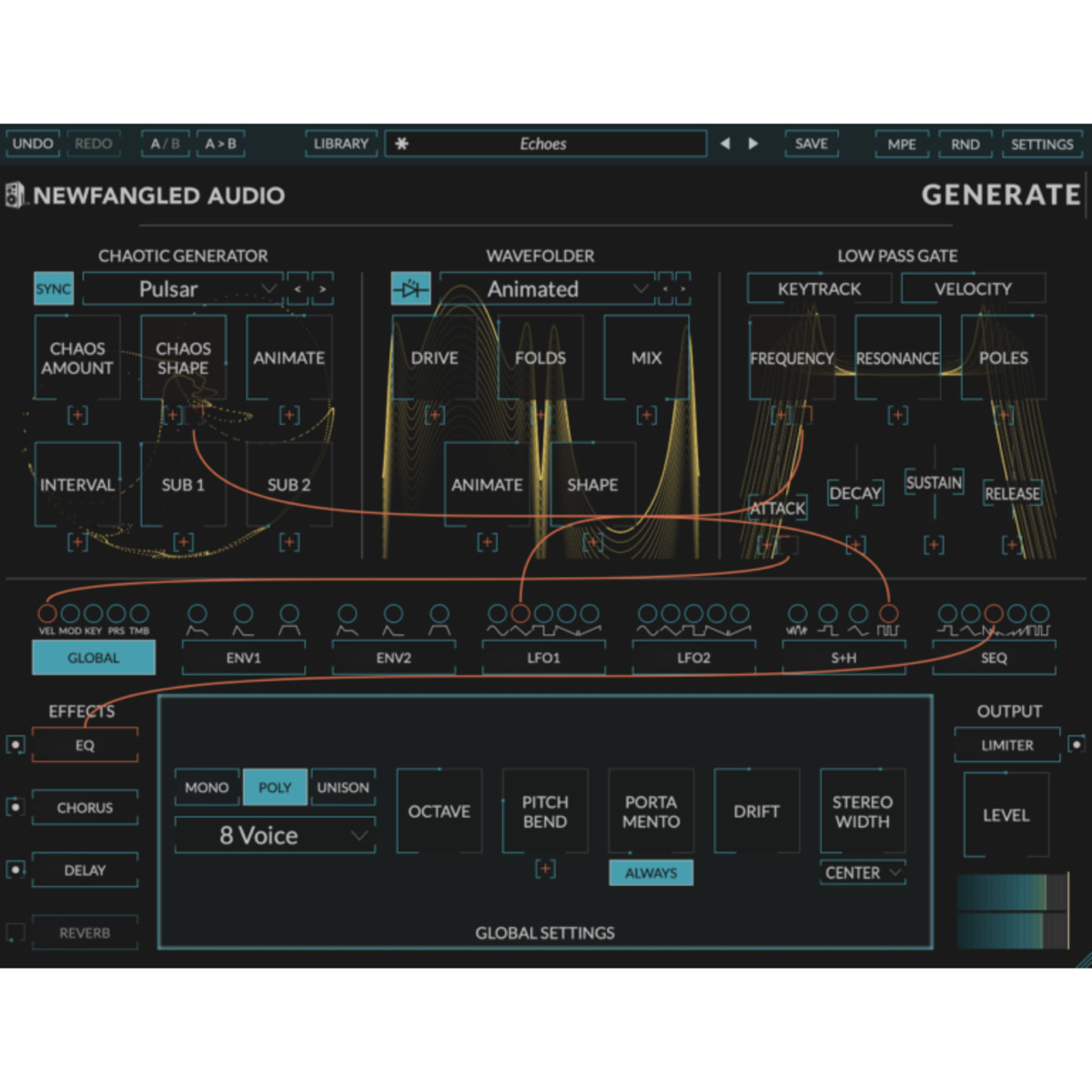Image resolution: width=1092 pixels, height=1092 pixels.
Task: Open the GLOBAL modulation tab
Action: [x=93, y=657]
